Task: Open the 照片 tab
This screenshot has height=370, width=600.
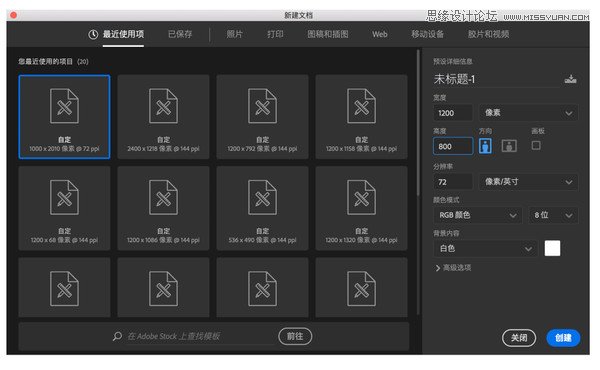Action: pos(234,34)
